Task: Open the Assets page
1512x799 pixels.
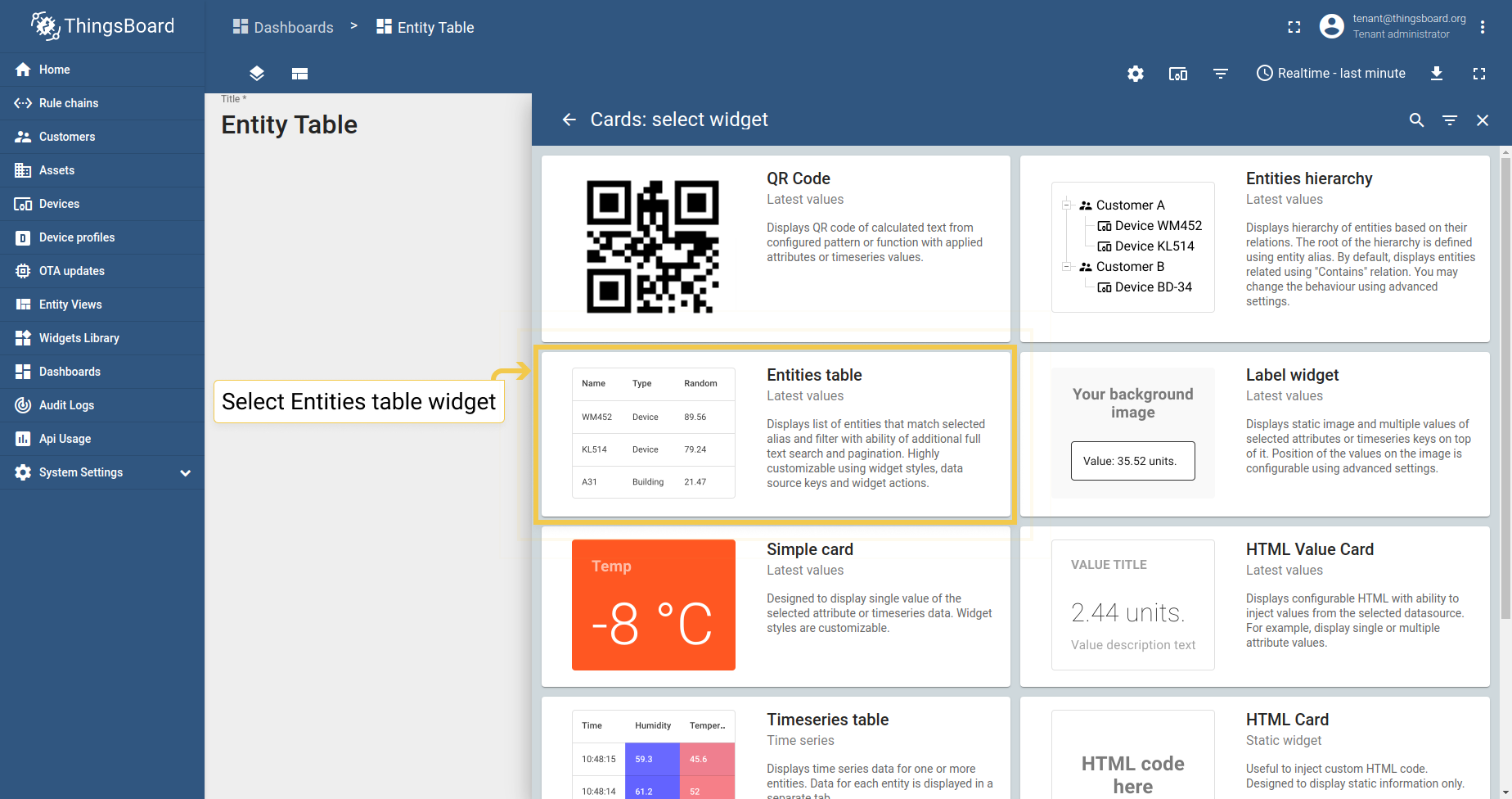Action: click(101, 170)
